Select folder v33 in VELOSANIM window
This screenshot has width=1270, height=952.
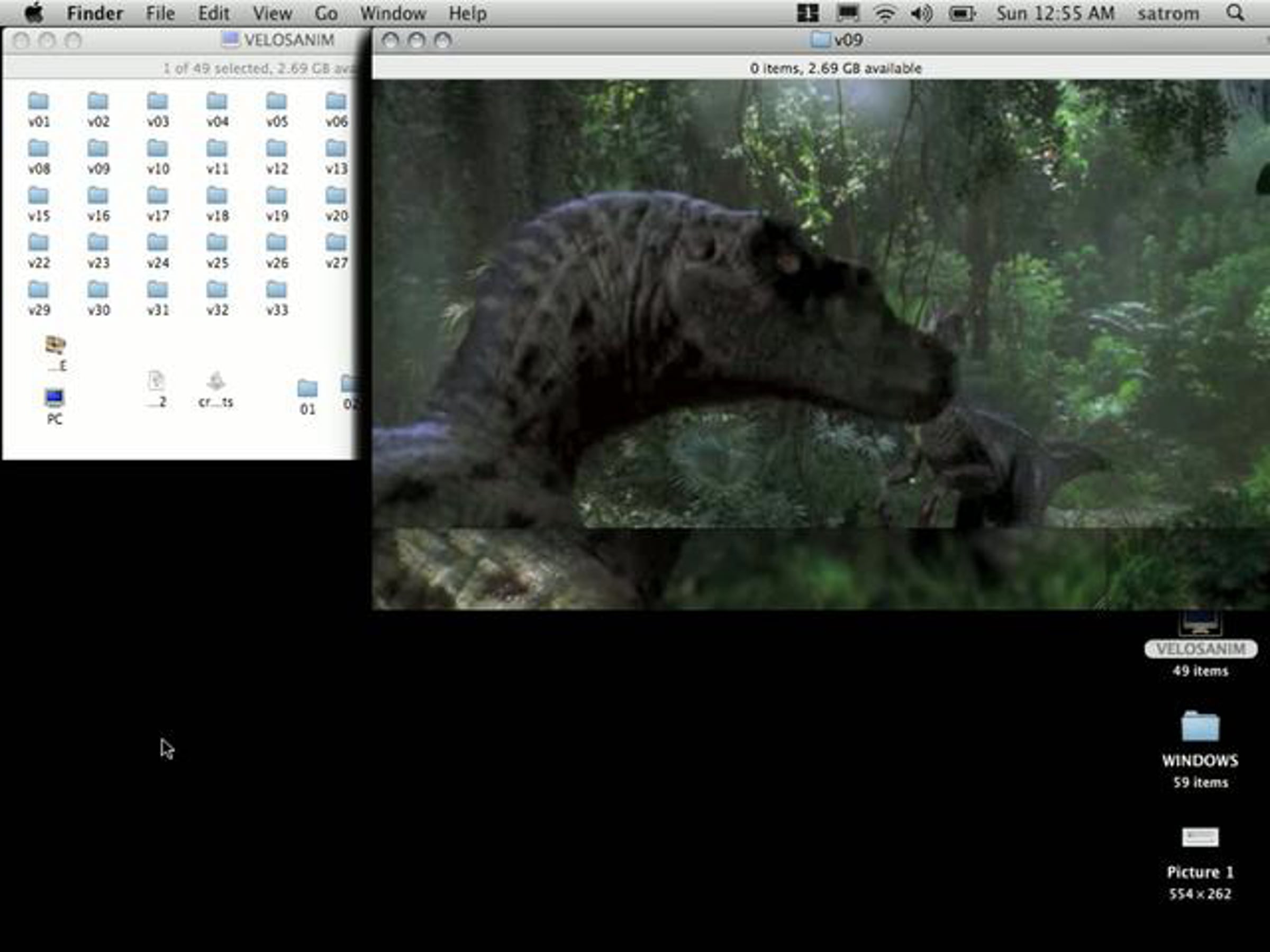pos(277,297)
